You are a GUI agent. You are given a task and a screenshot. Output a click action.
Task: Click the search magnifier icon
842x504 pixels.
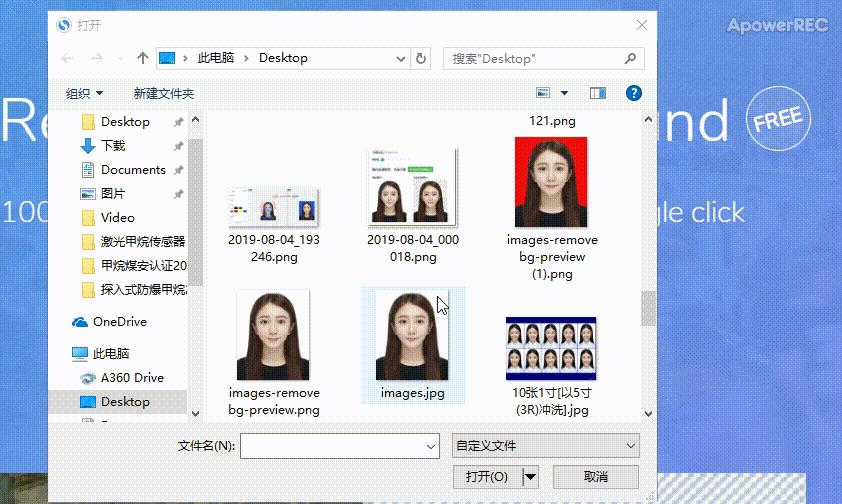click(630, 58)
